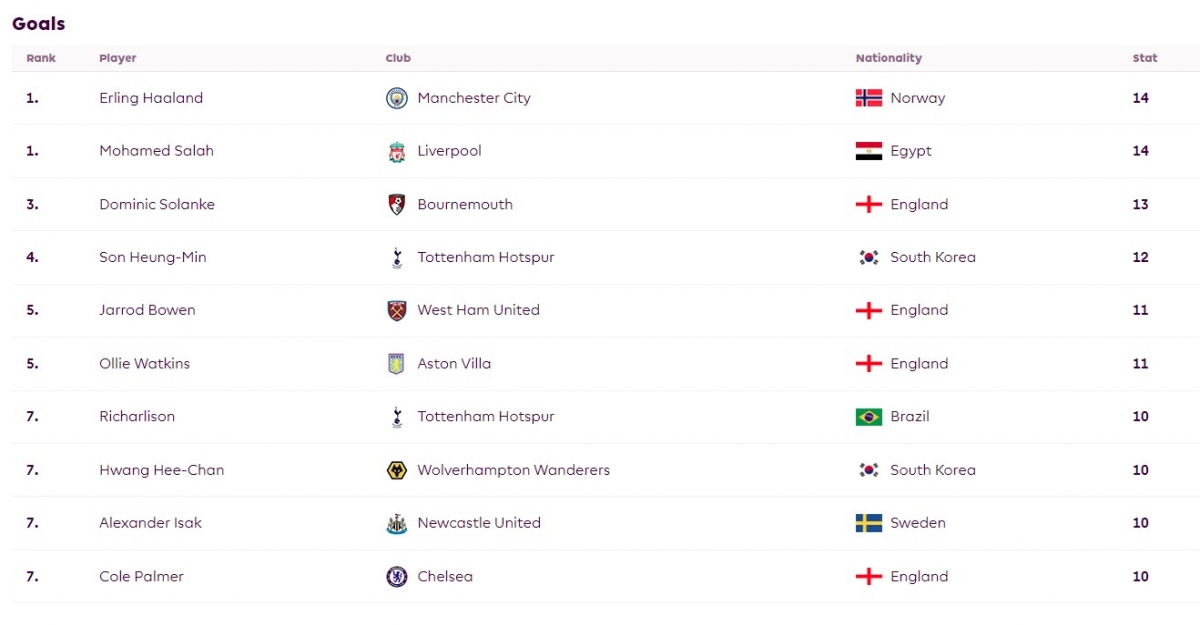
Task: Select the Dominic Solanke player link
Action: [157, 204]
